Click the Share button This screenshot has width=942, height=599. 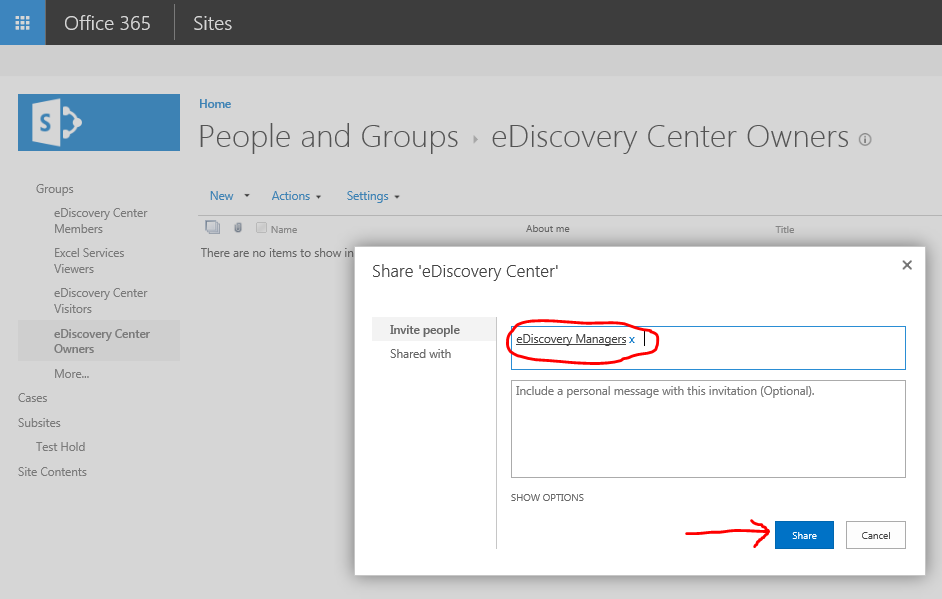pos(804,535)
